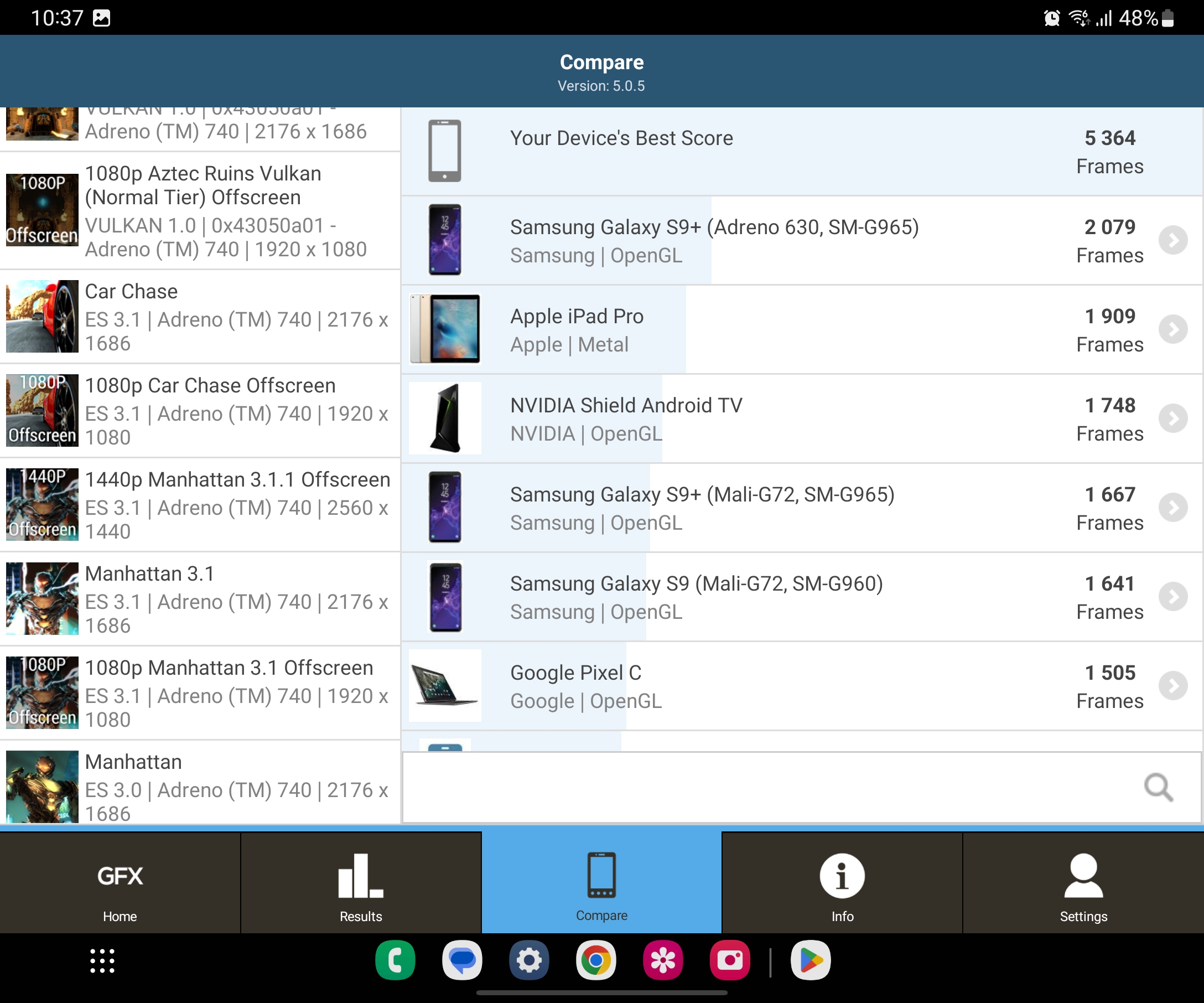Expand Apple iPad Pro details chevron

[x=1172, y=329]
